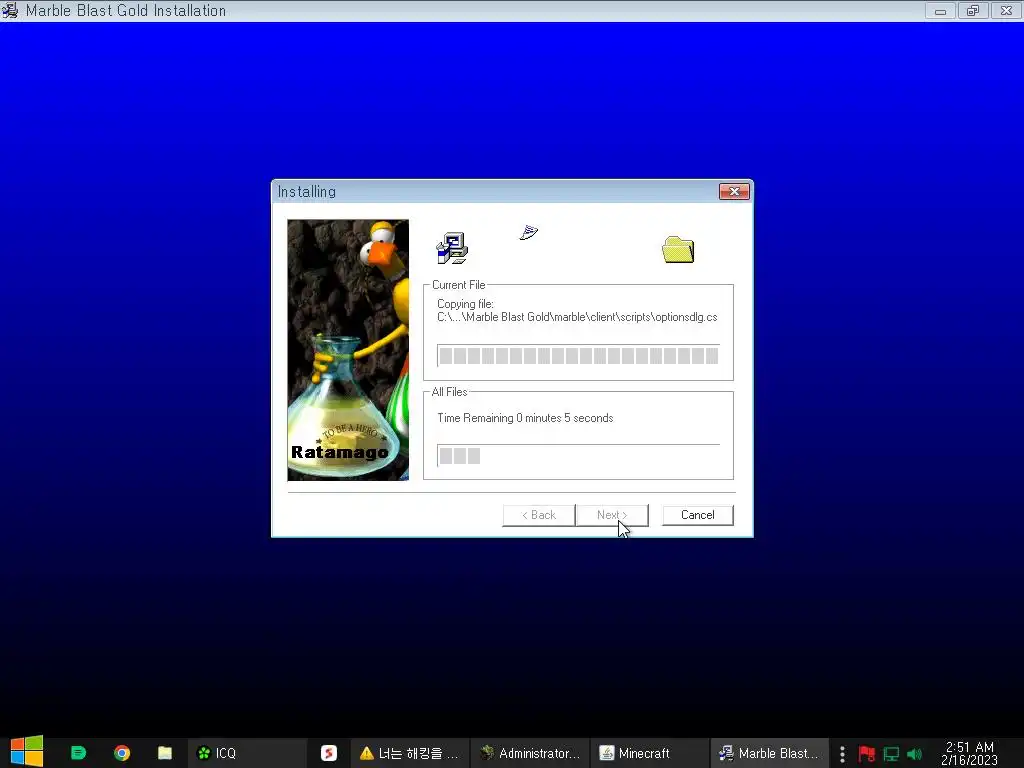Switch to the Korean warning window in the taskbar
The height and width of the screenshot is (768, 1024).
click(410, 753)
